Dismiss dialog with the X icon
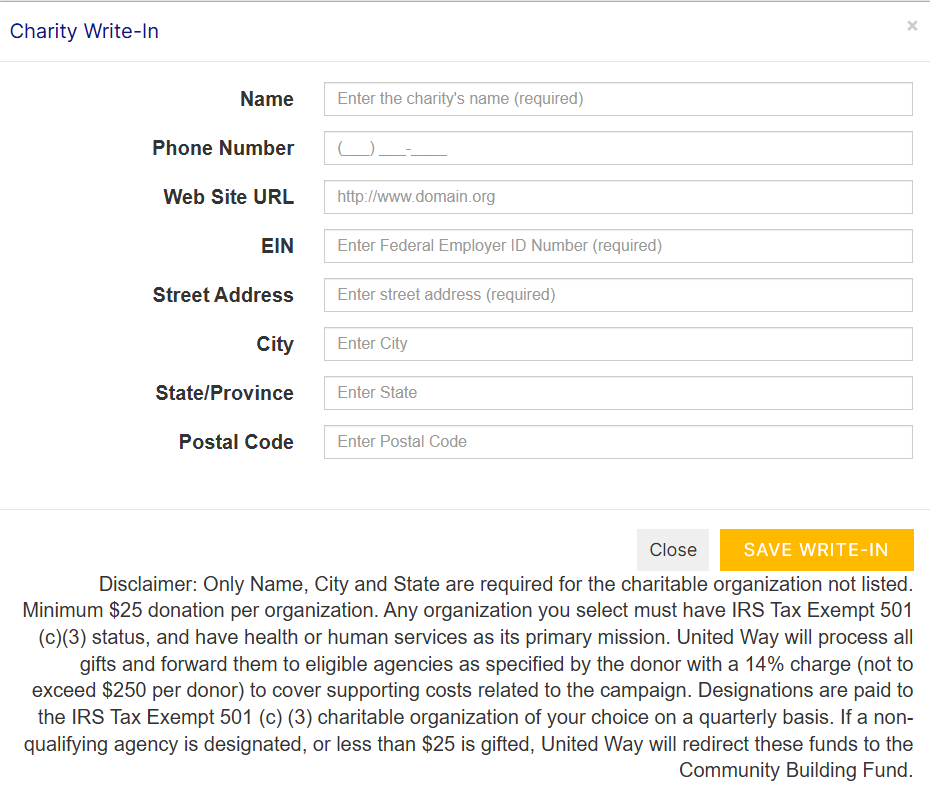 click(912, 26)
